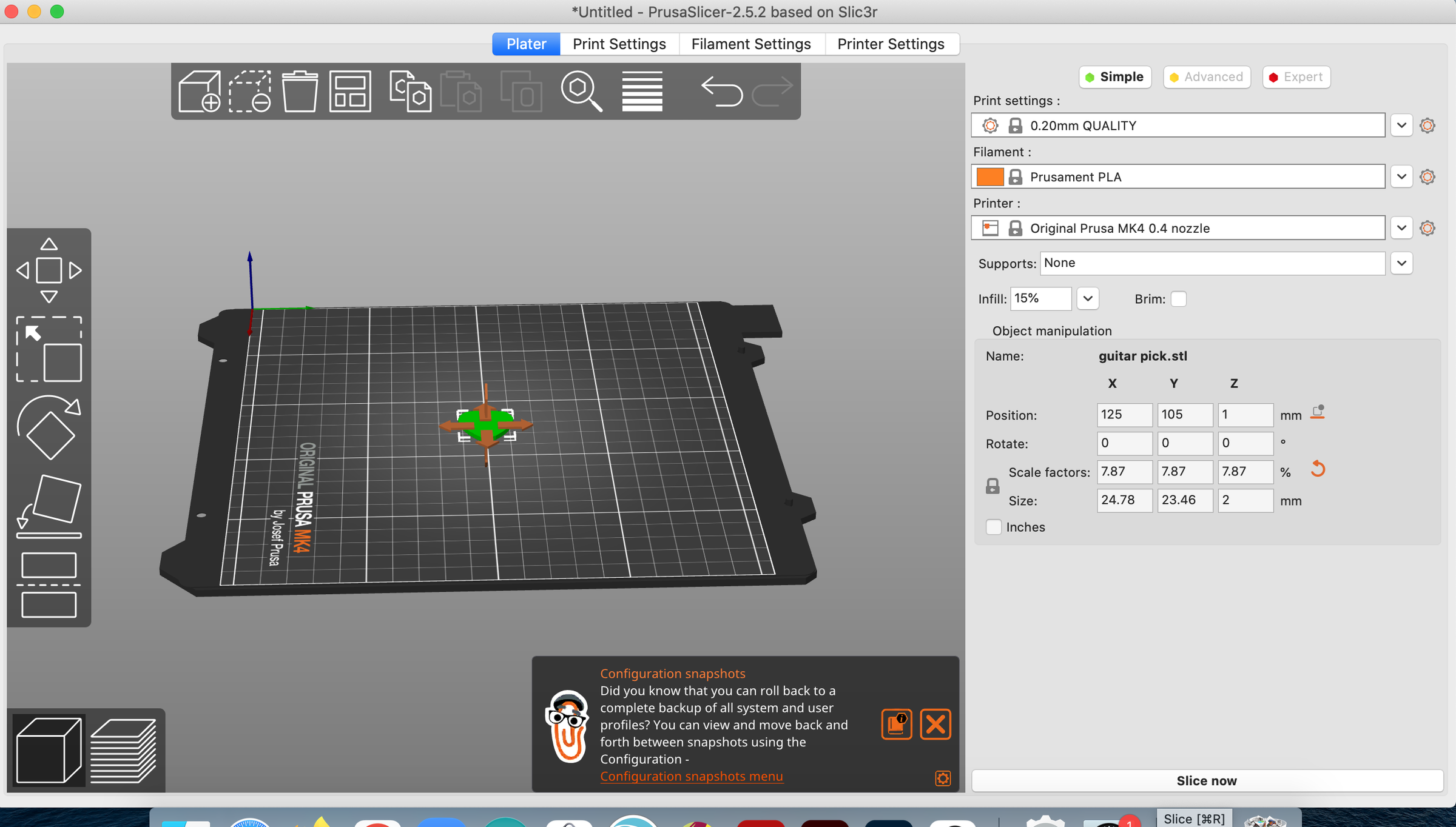1456x827 pixels.
Task: Open the Print Settings tab
Action: [x=619, y=44]
